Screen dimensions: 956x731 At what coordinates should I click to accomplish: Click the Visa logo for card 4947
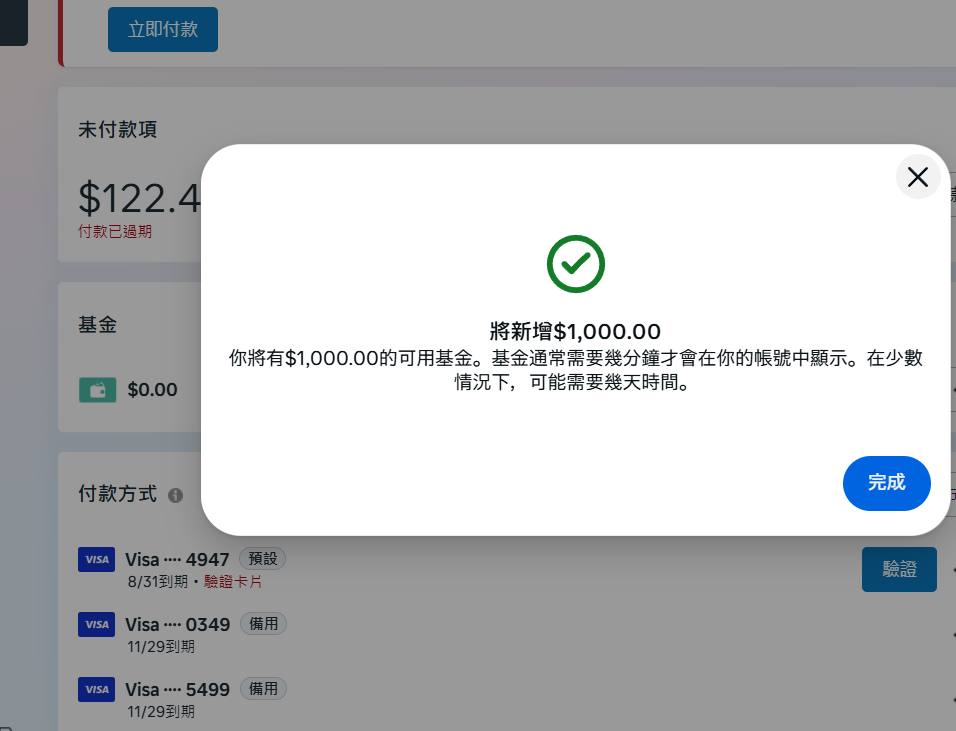(x=96, y=560)
